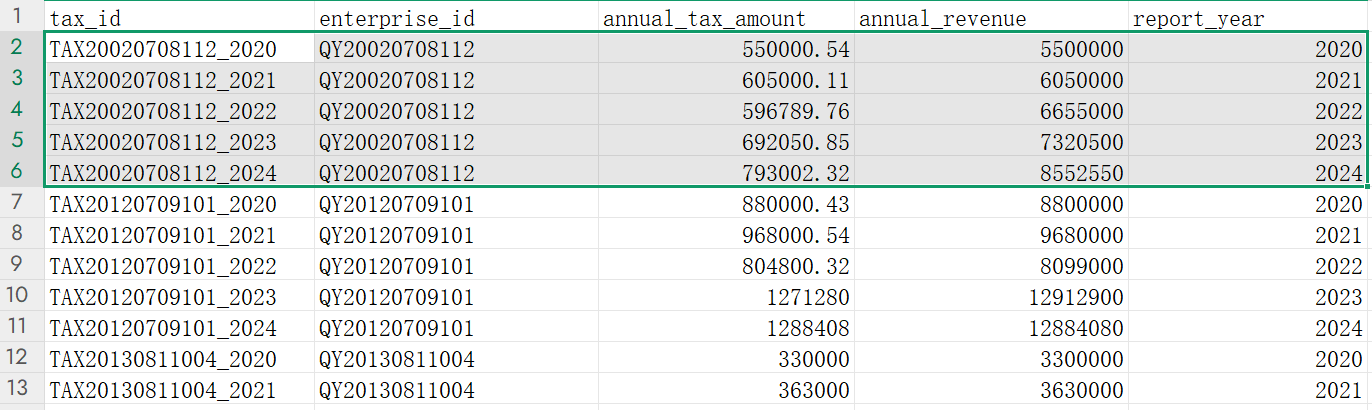Select the enterprise_id header cell

click(455, 18)
